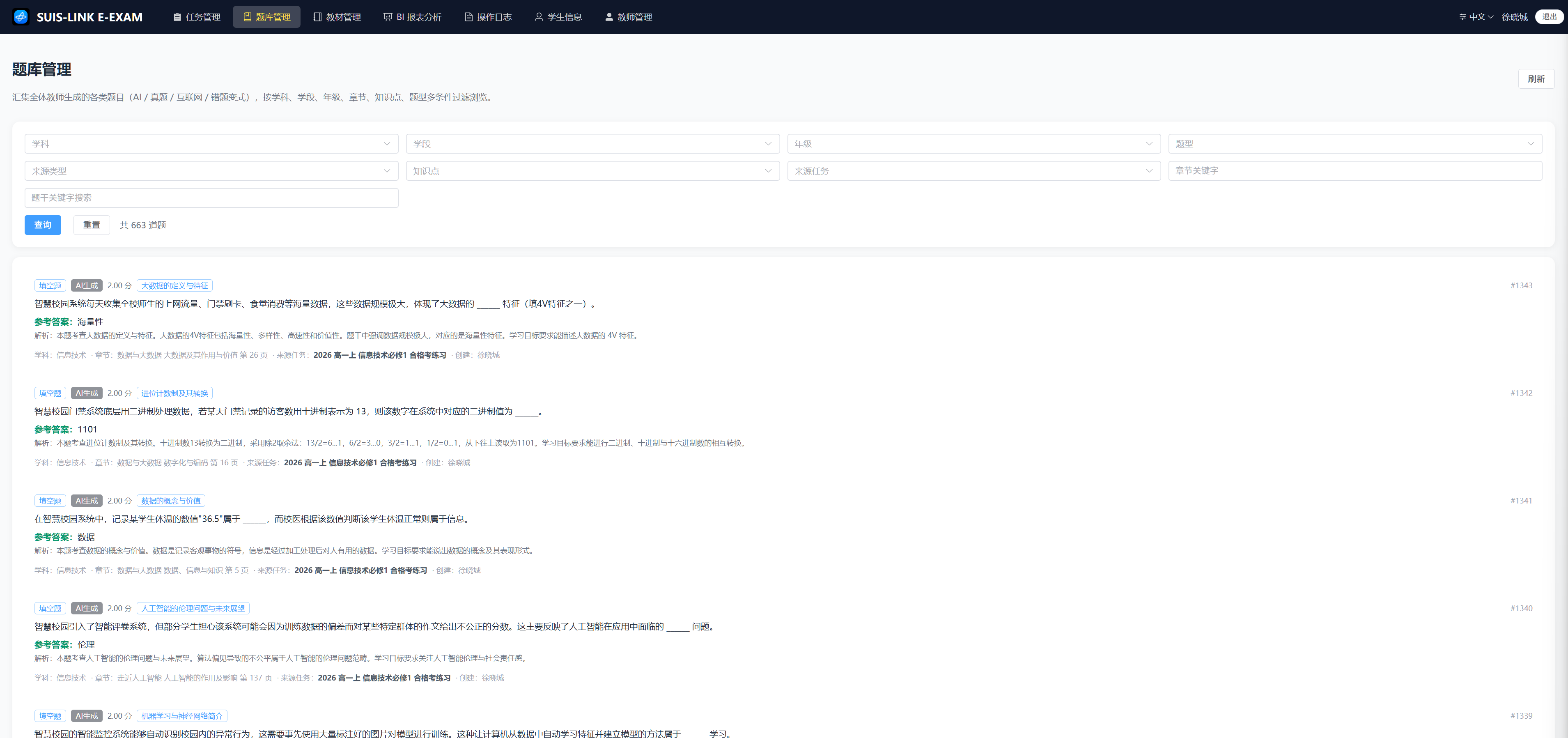Expand the 年级 filter dropdown
This screenshot has width=1568, height=738.
point(974,144)
